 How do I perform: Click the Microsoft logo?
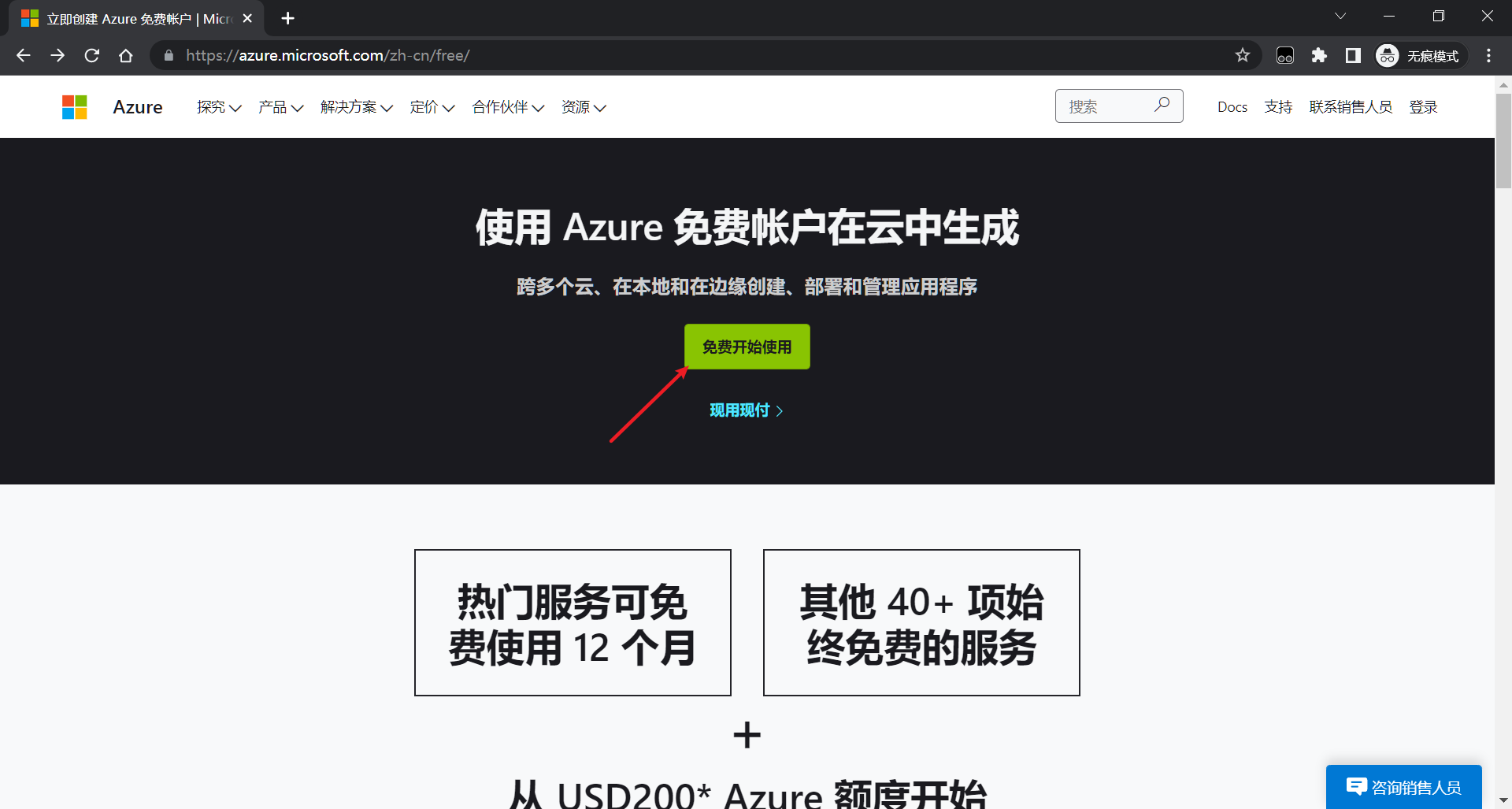click(75, 107)
